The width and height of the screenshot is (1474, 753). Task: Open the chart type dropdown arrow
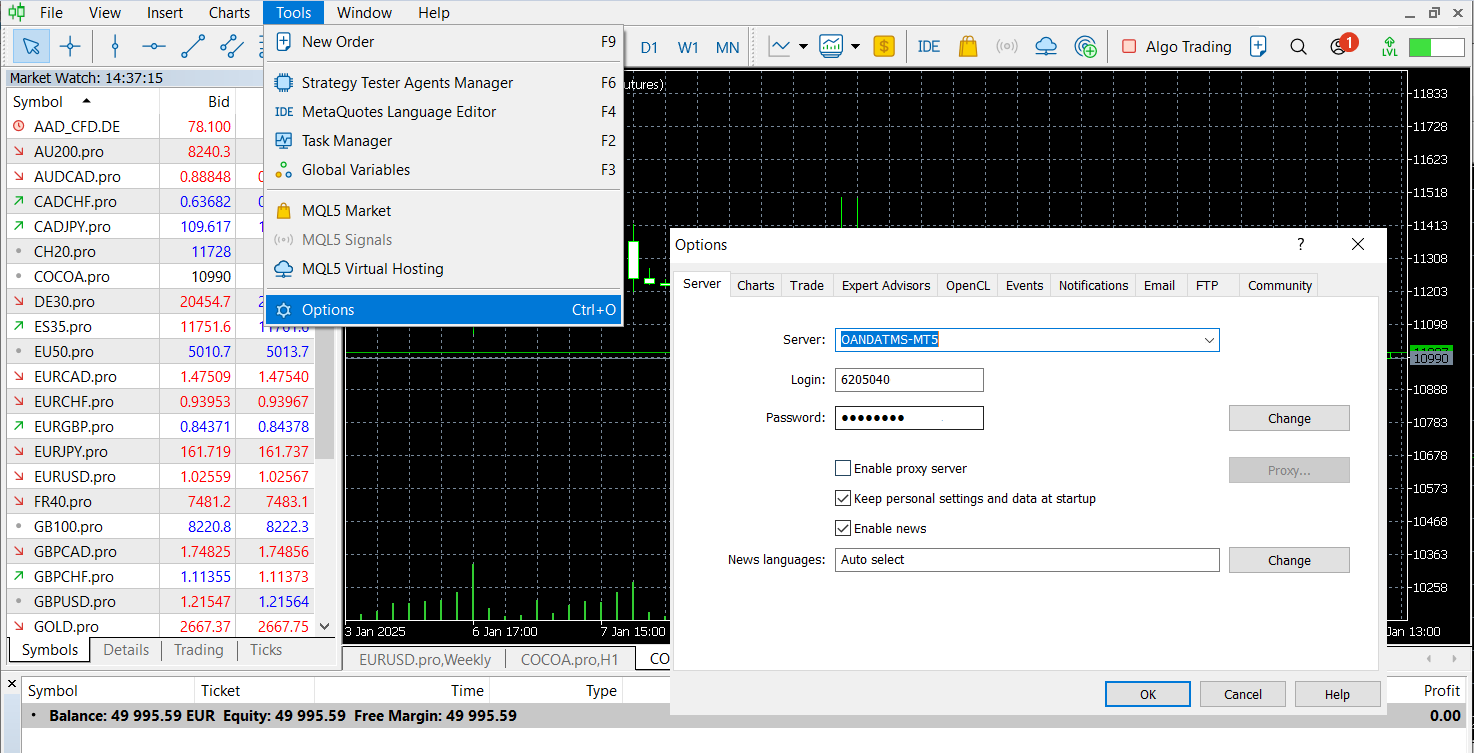coord(802,46)
